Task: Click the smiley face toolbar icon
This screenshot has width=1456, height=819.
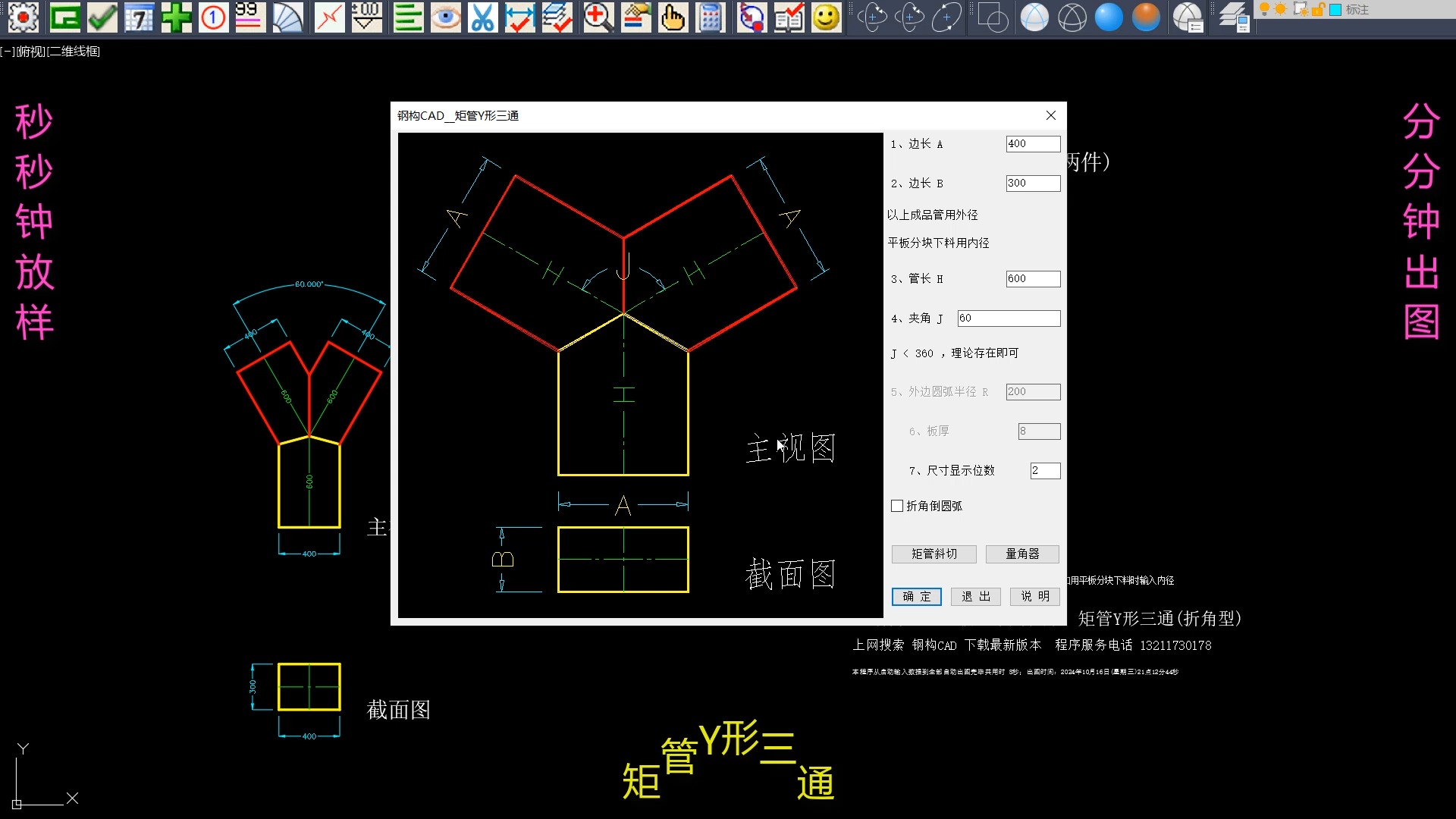Action: tap(826, 17)
